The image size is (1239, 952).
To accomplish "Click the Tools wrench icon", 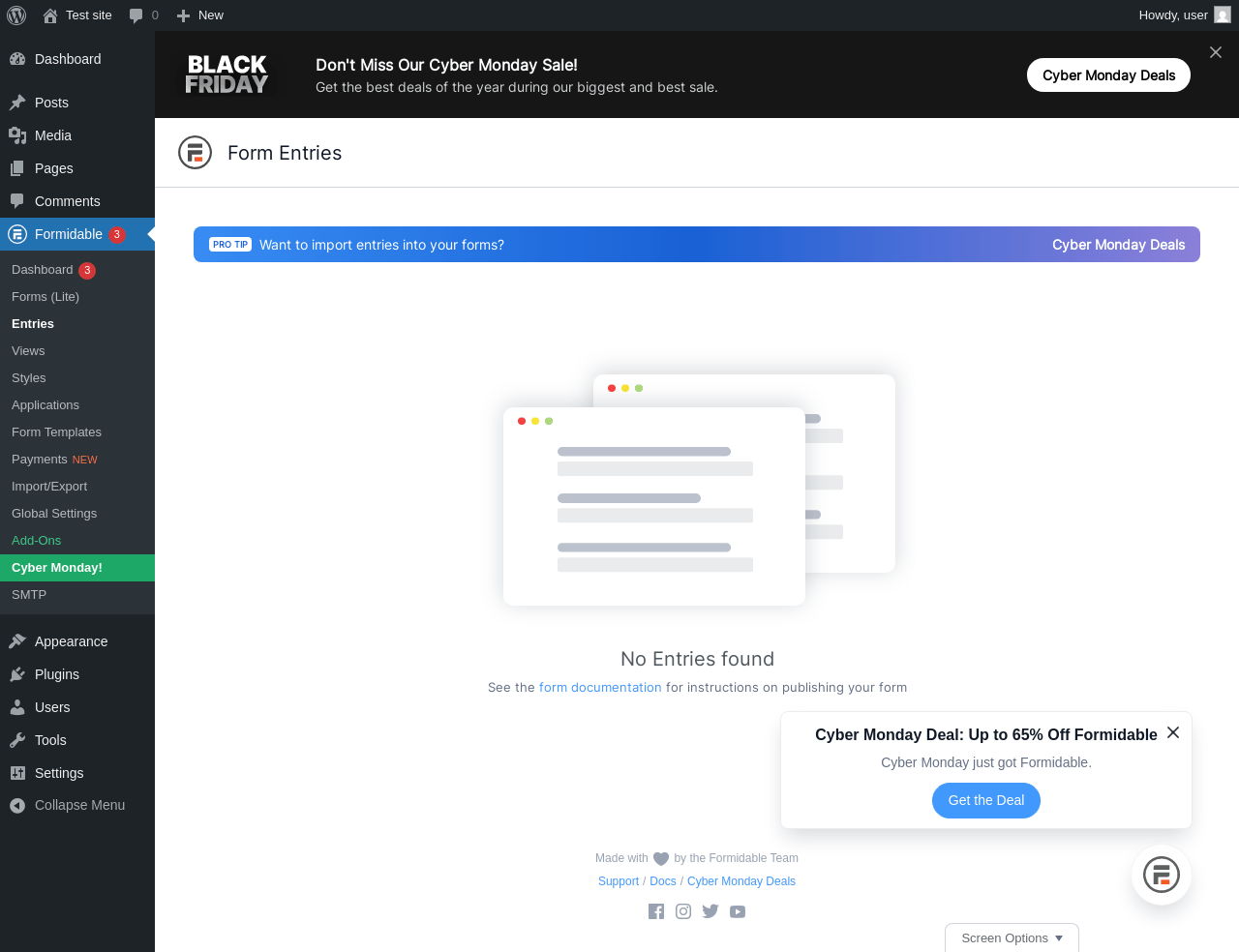I will click(17, 740).
